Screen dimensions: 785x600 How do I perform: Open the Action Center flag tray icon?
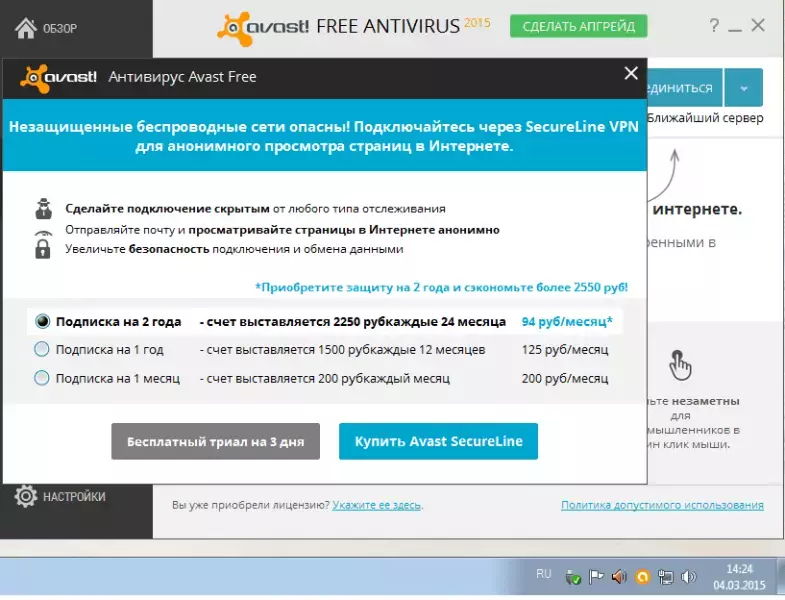[x=596, y=577]
